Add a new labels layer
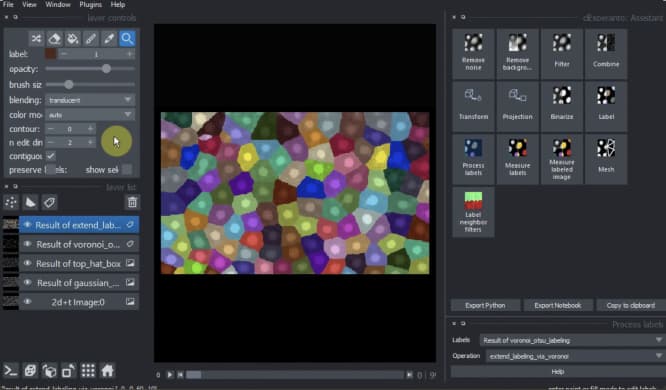The image size is (666, 390). click(49, 202)
